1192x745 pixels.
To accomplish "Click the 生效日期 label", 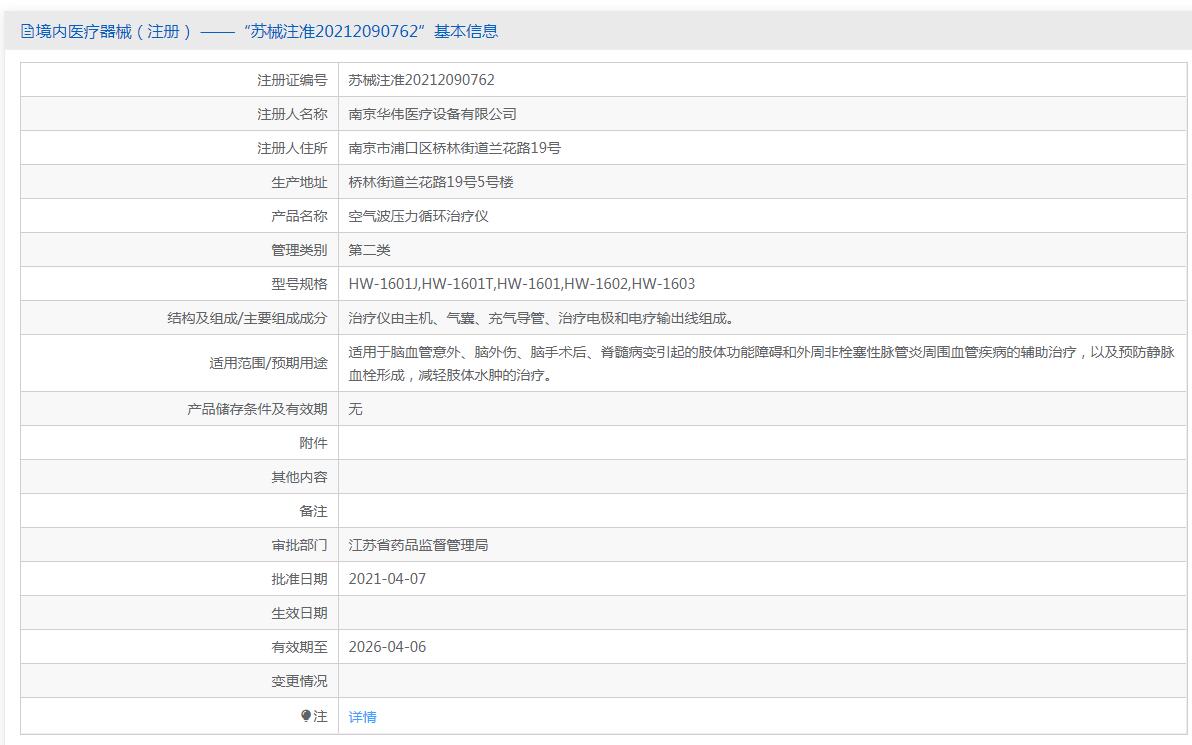I will point(300,613).
